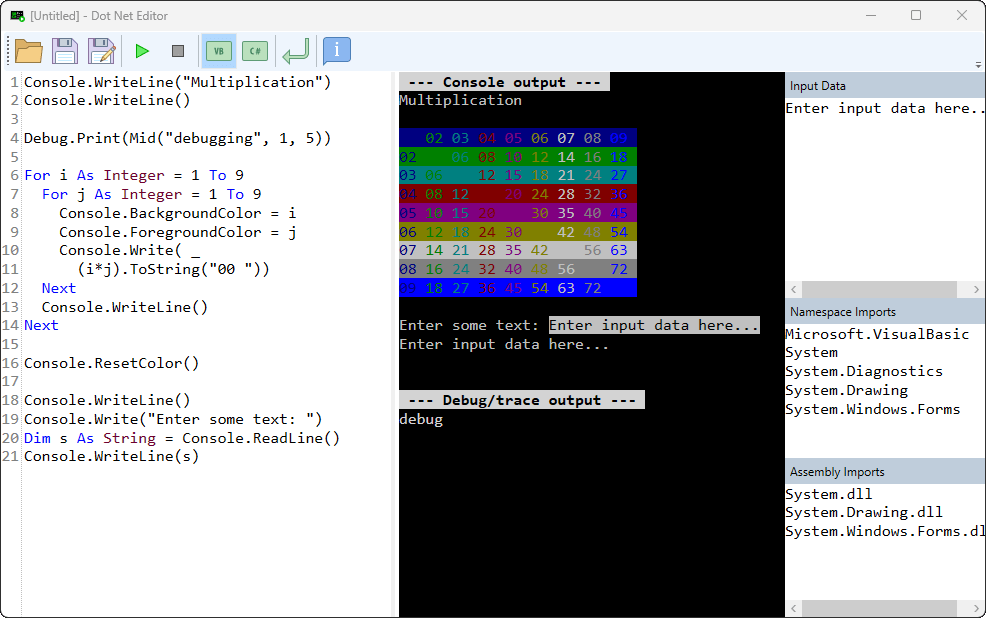Maximize the Dot Net Editor window
This screenshot has width=986, height=618.
pos(916,16)
